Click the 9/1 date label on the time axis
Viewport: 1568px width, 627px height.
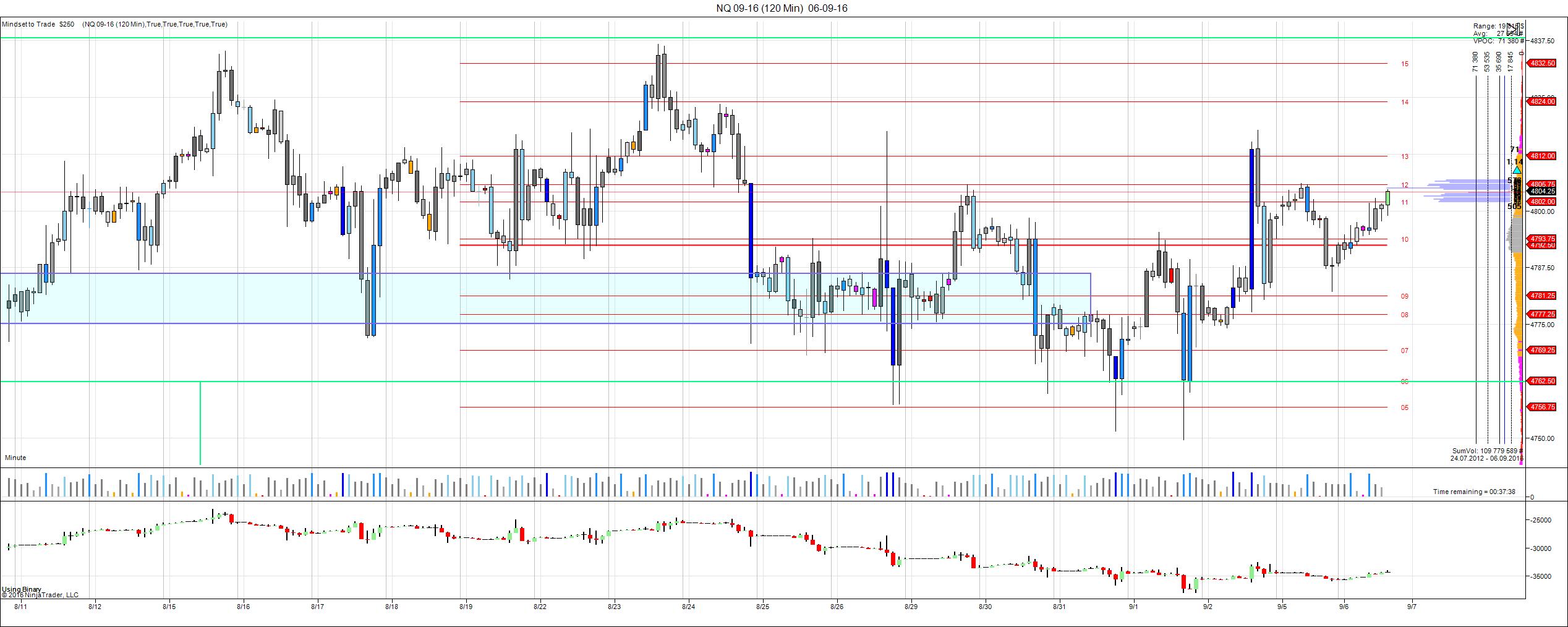coord(1133,607)
